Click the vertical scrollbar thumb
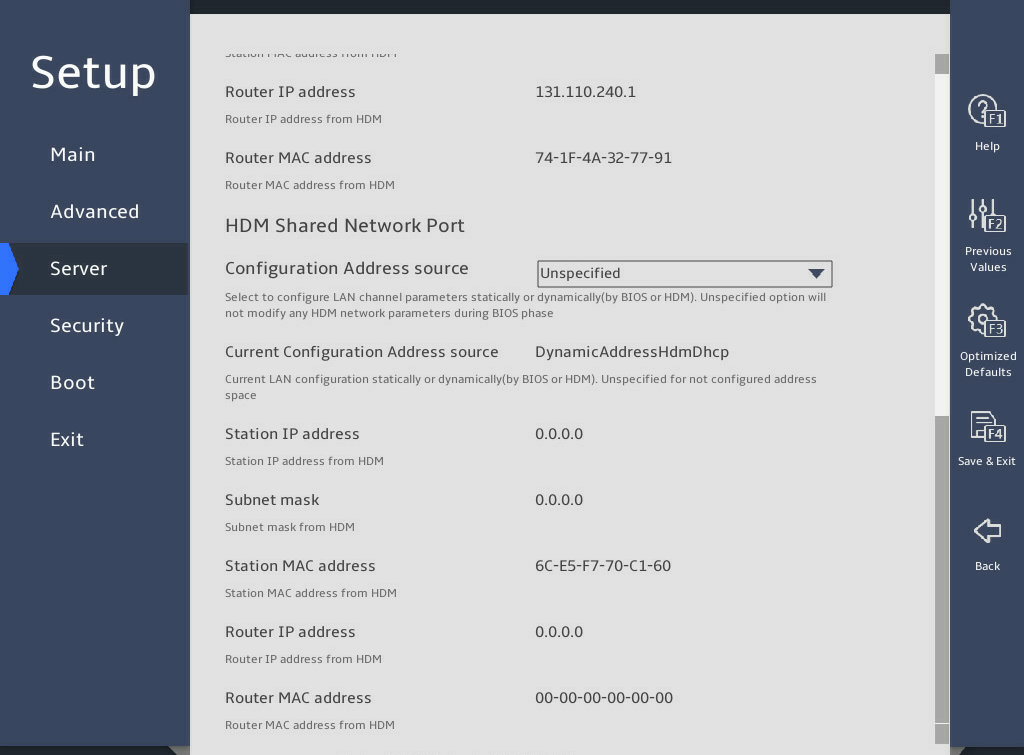This screenshot has height=755, width=1024. click(942, 568)
